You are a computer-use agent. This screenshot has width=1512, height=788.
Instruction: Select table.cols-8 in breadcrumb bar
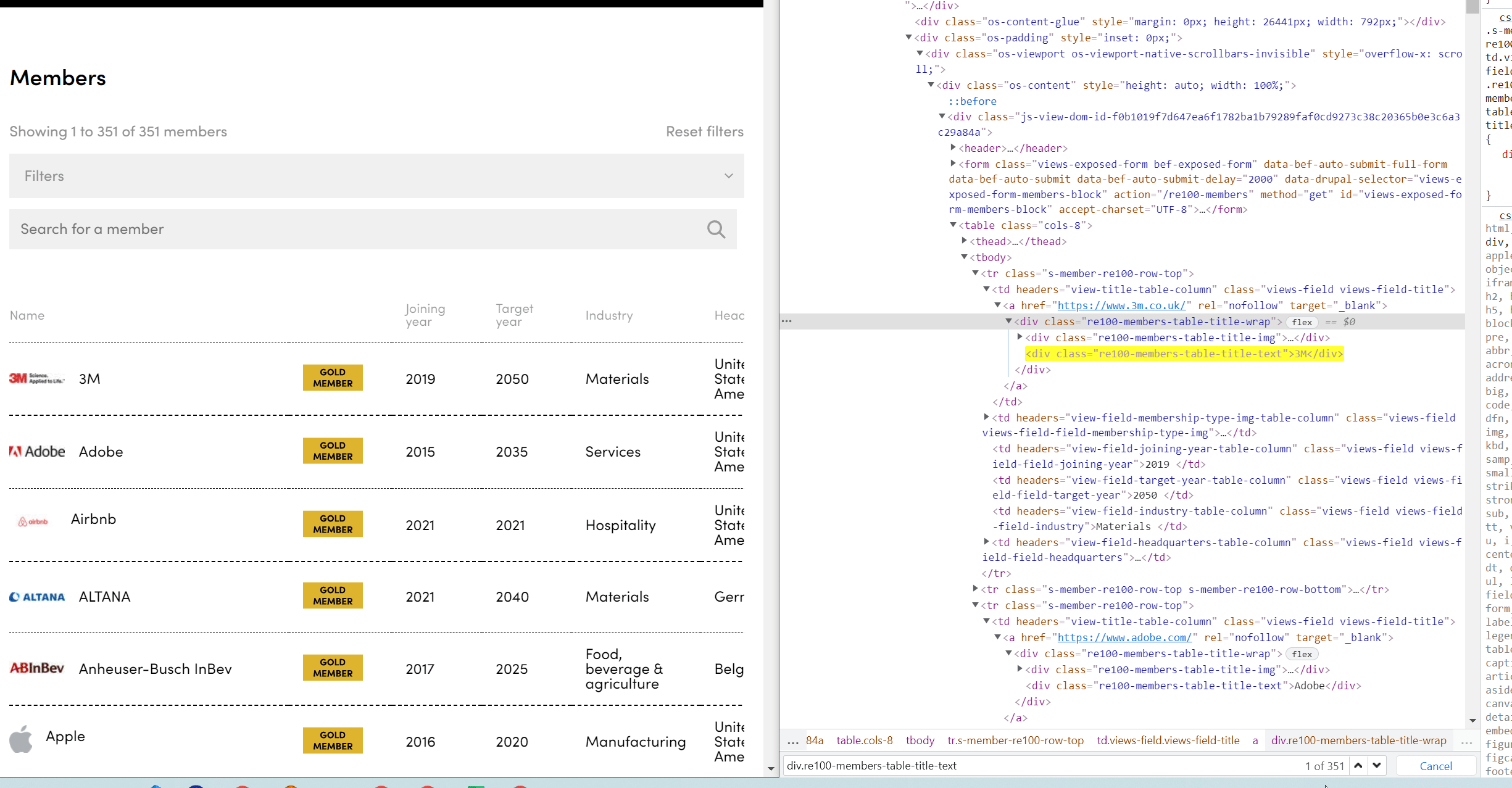(x=864, y=740)
